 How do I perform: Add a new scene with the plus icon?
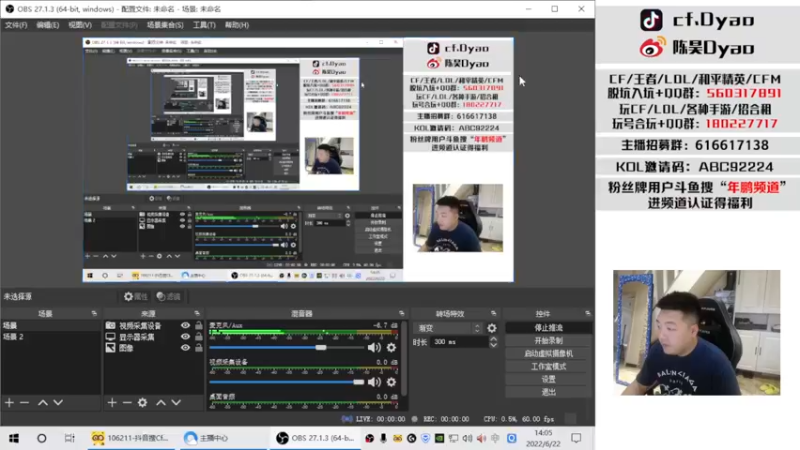tap(9, 403)
